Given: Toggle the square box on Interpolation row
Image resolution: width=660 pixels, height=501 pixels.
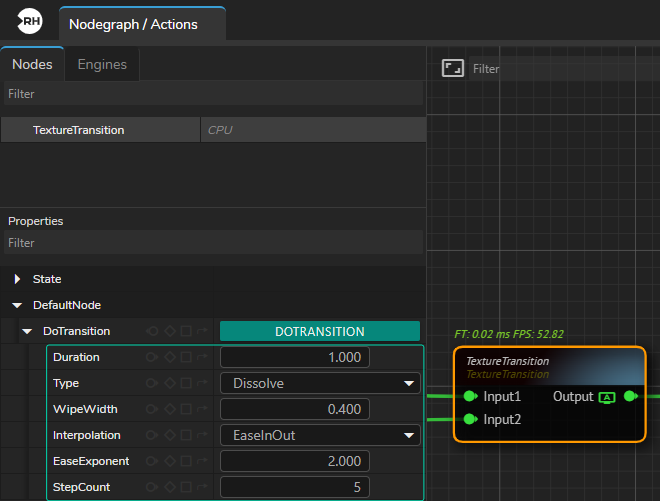Looking at the screenshot, I should click(x=186, y=435).
